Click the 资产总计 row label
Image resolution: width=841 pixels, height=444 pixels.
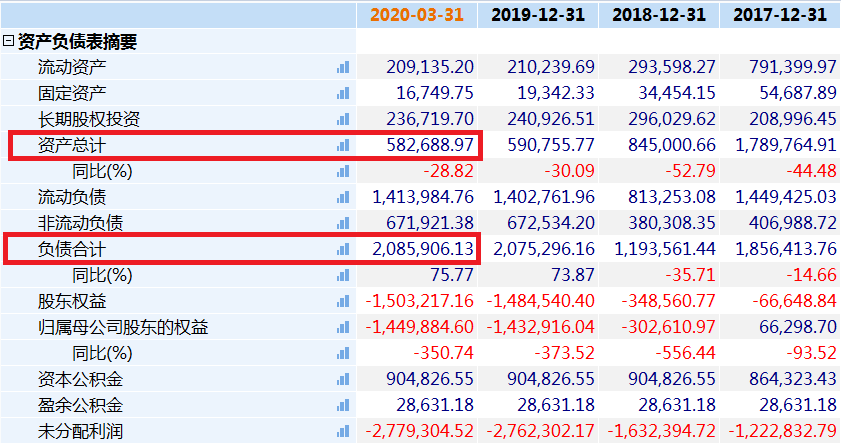72,145
